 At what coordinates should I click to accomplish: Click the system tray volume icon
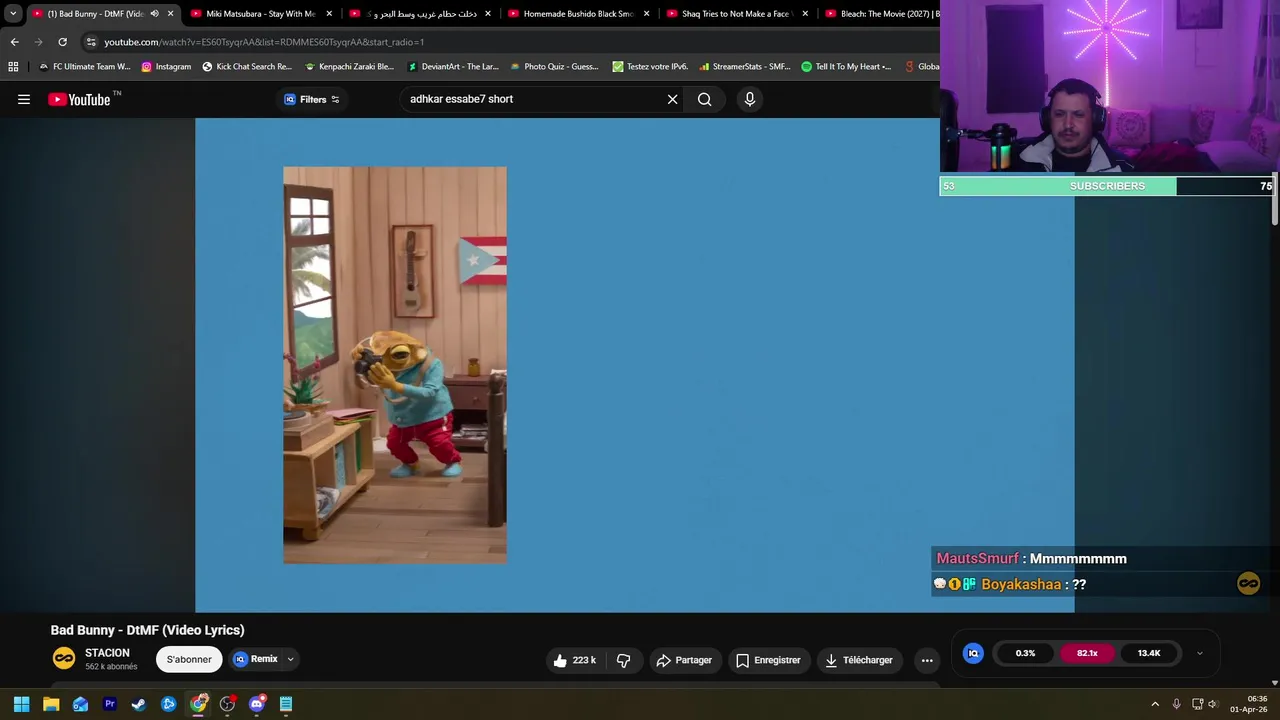click(1212, 704)
